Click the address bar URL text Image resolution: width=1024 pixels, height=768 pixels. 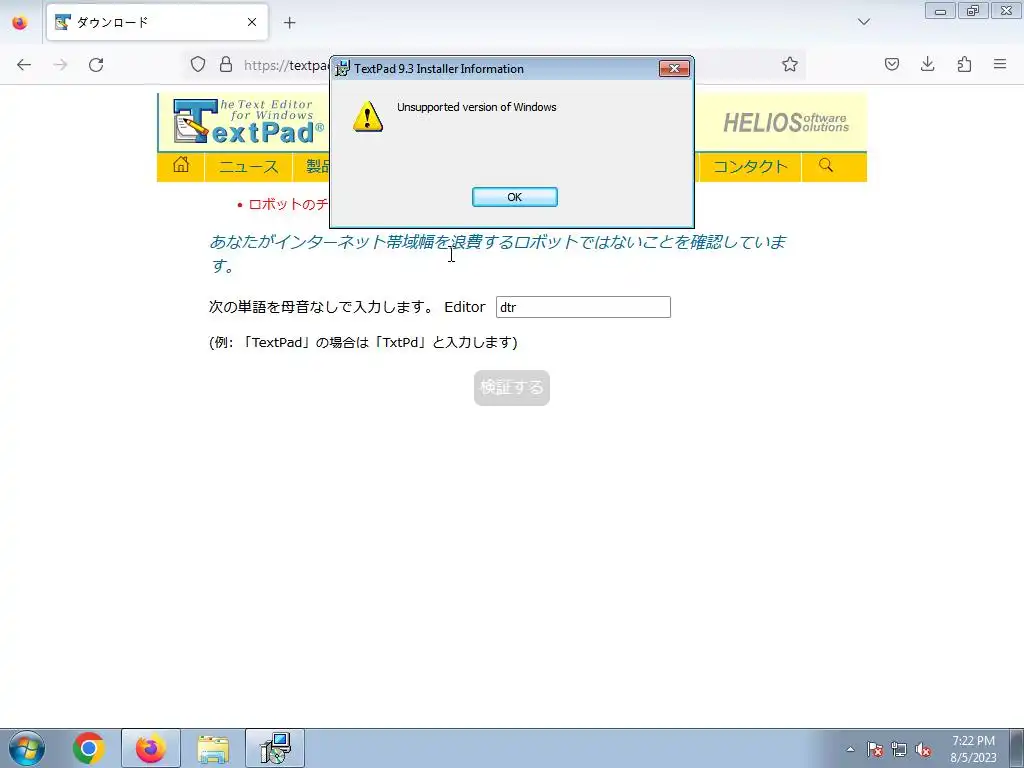[286, 65]
